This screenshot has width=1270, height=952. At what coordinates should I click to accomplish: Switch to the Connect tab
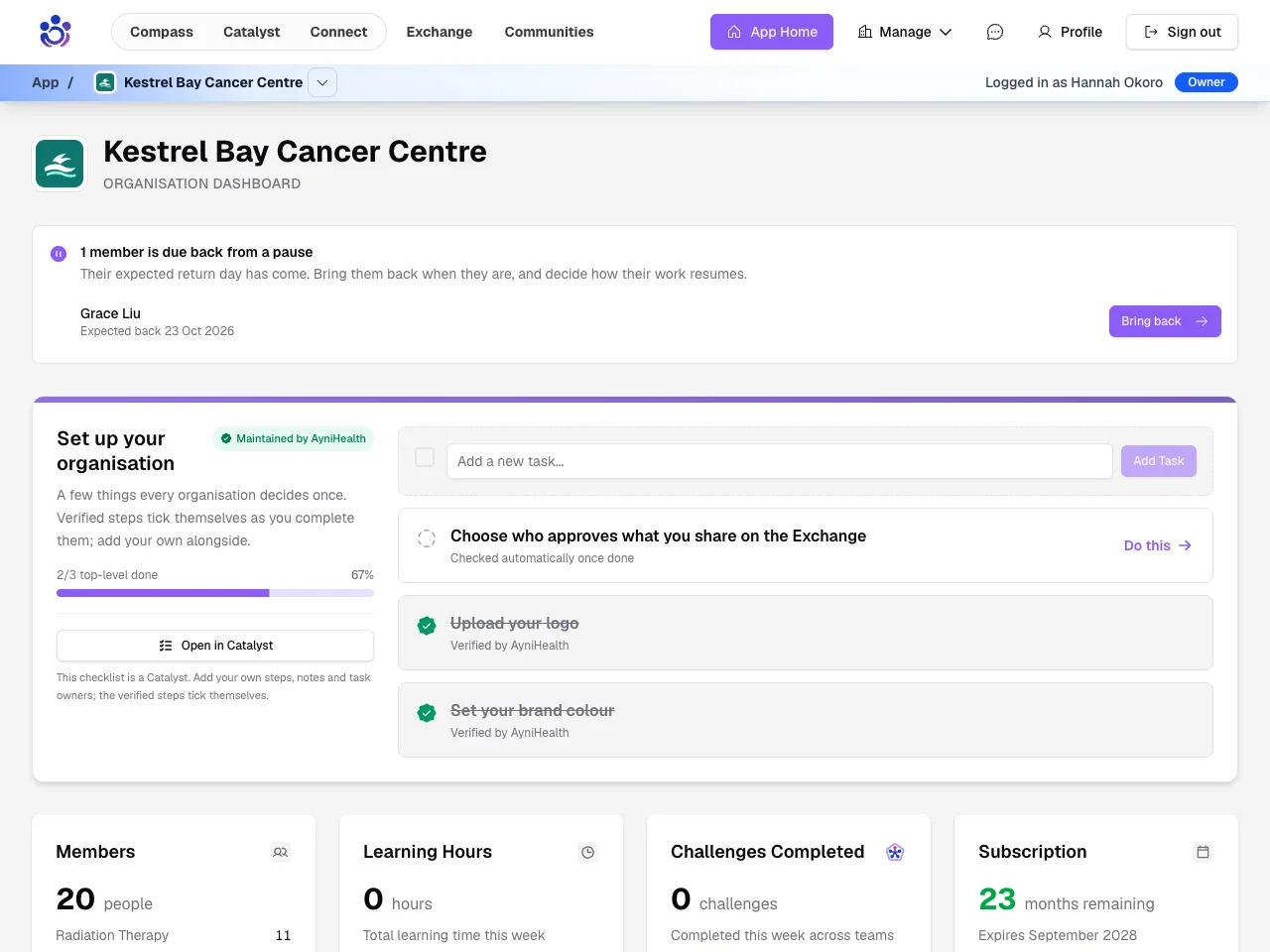(x=338, y=32)
